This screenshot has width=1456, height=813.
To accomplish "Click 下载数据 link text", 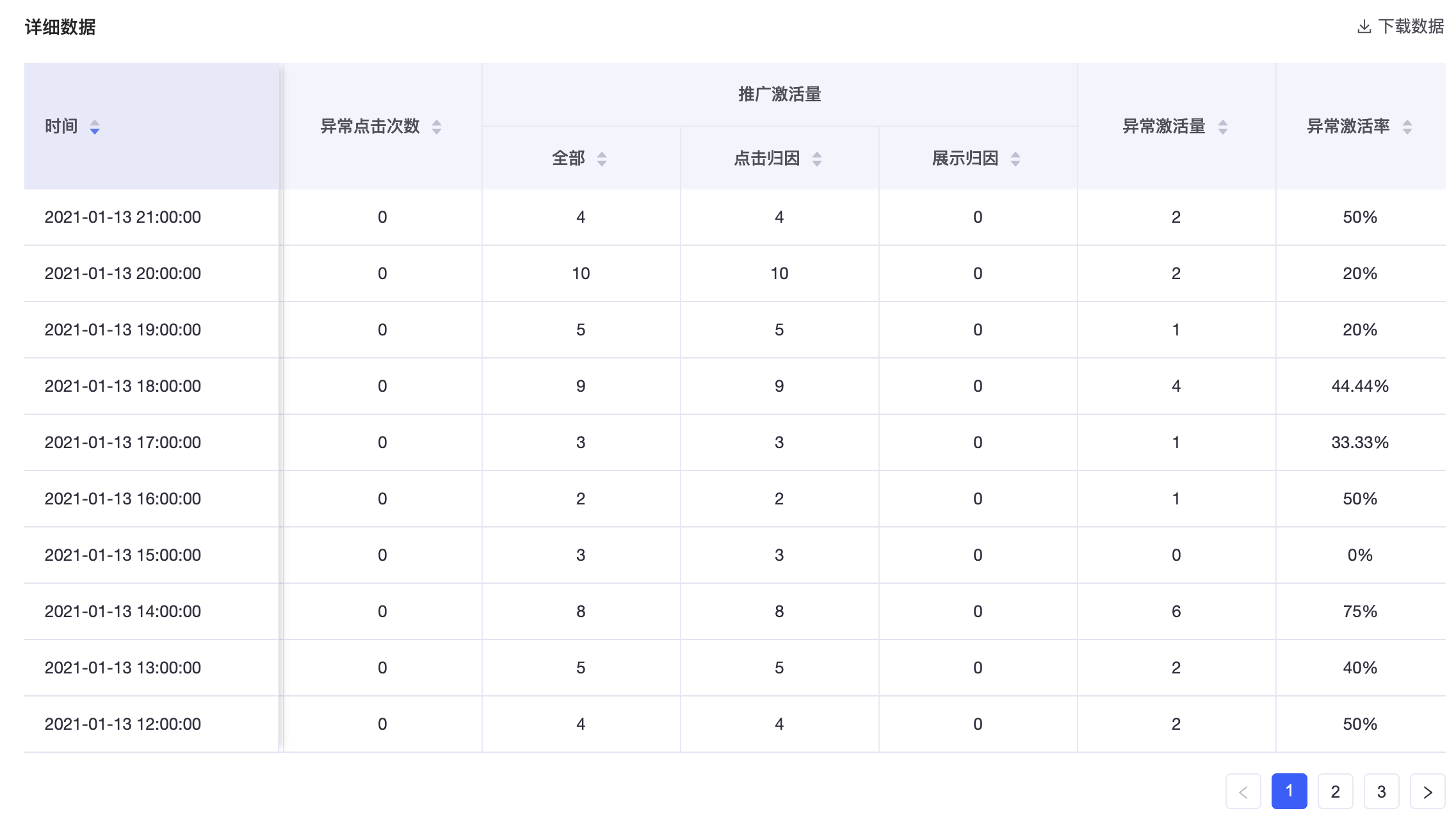I will 1411,26.
